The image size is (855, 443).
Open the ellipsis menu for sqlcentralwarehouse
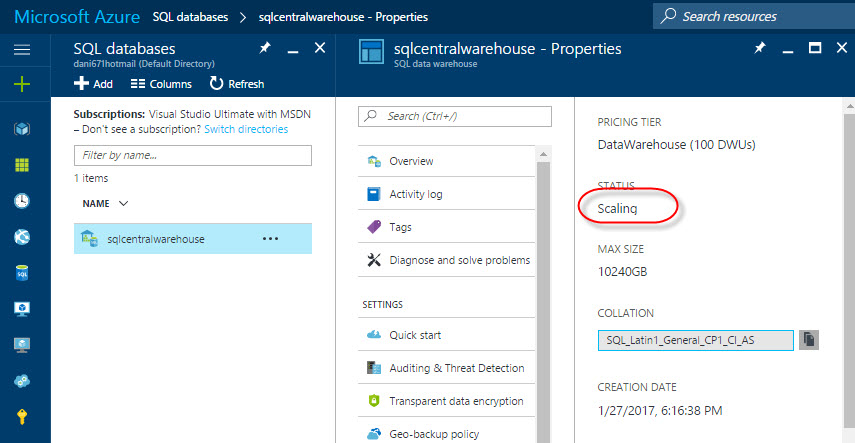point(270,239)
